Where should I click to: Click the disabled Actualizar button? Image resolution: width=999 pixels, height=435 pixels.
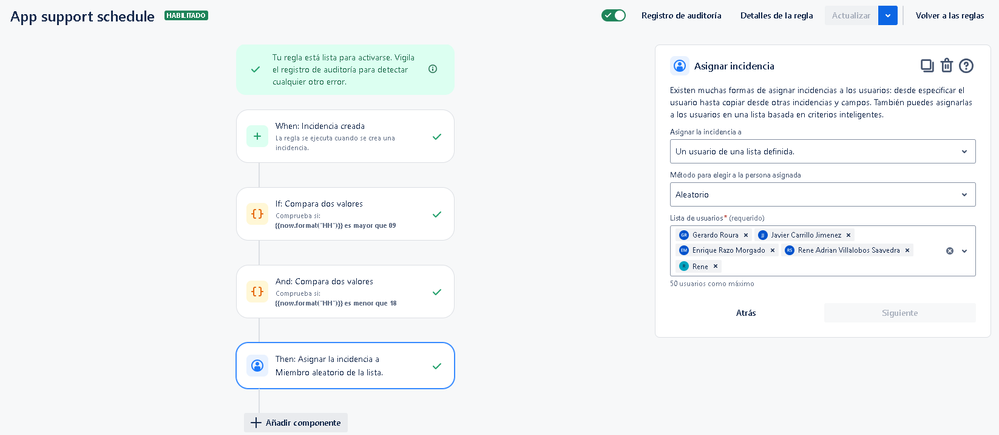(851, 16)
